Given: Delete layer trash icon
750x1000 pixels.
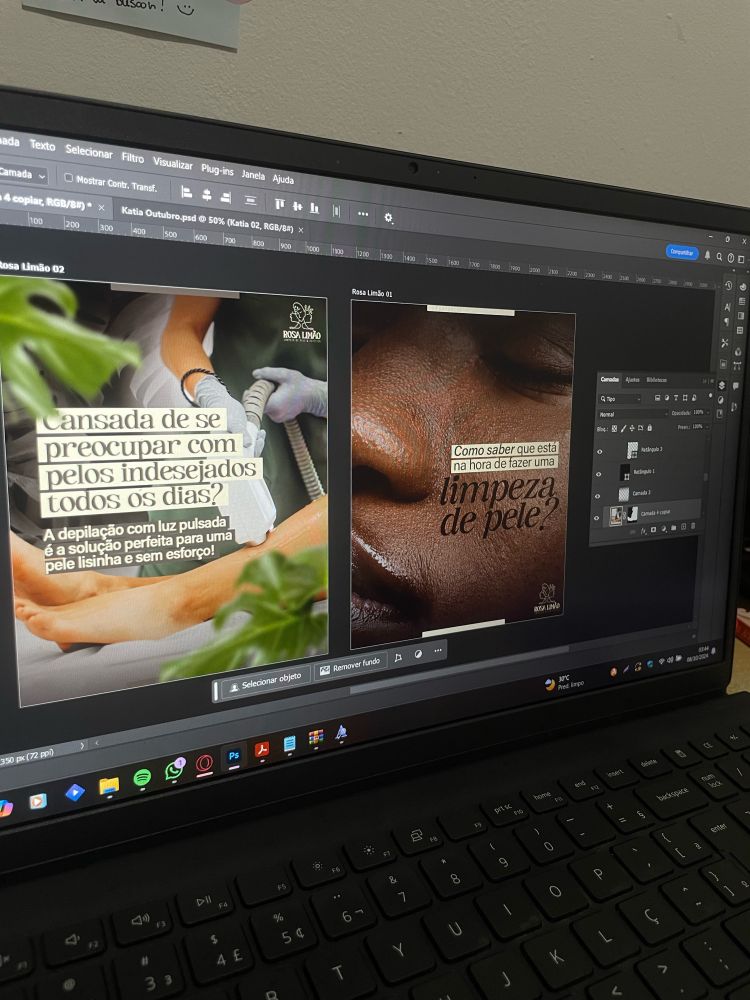Looking at the screenshot, I should (x=693, y=526).
